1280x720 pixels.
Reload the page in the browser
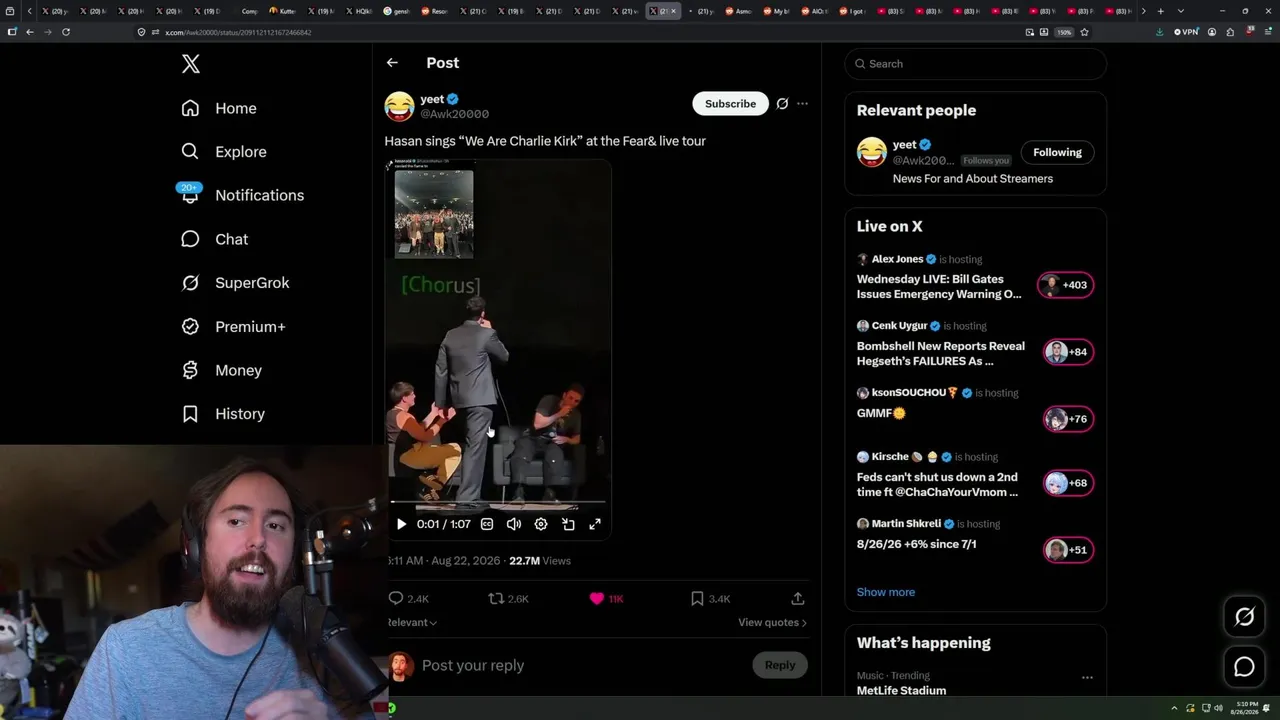66,32
